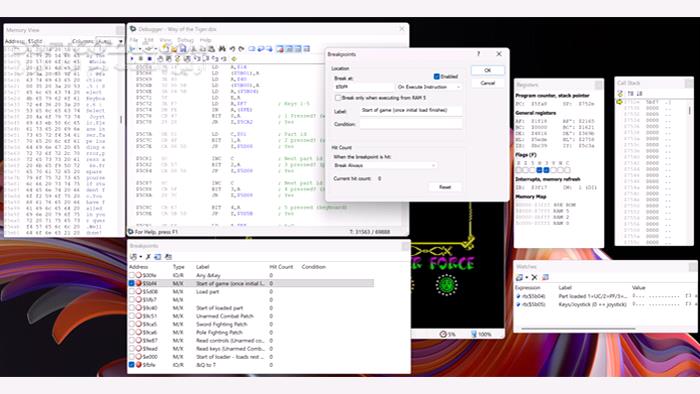Click the binoculars Find icon in debugger toolbar
Viewport: 700px width, 394px height.
click(x=222, y=49)
